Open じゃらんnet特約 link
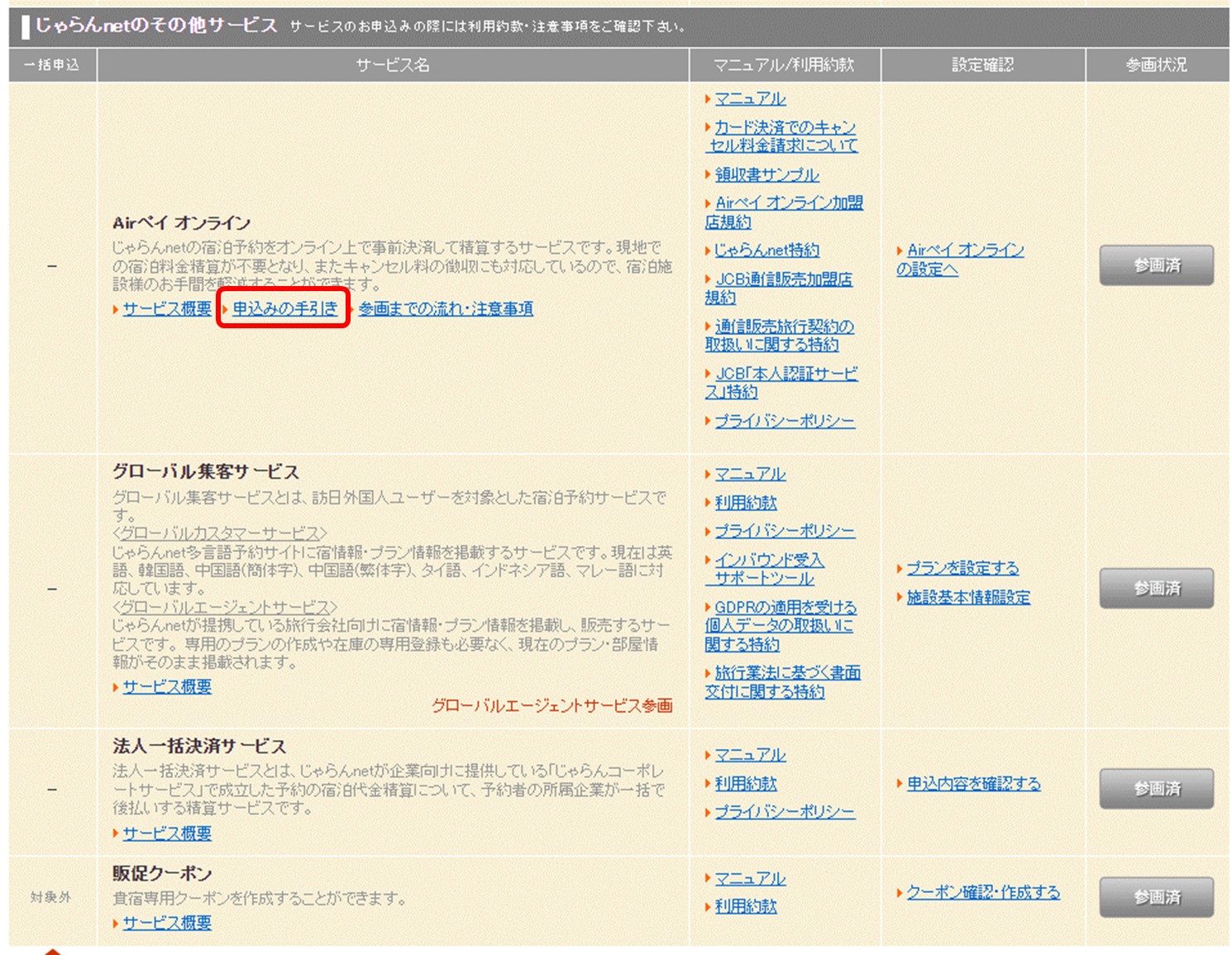Screen dimensions: 1232x955 [x=766, y=250]
